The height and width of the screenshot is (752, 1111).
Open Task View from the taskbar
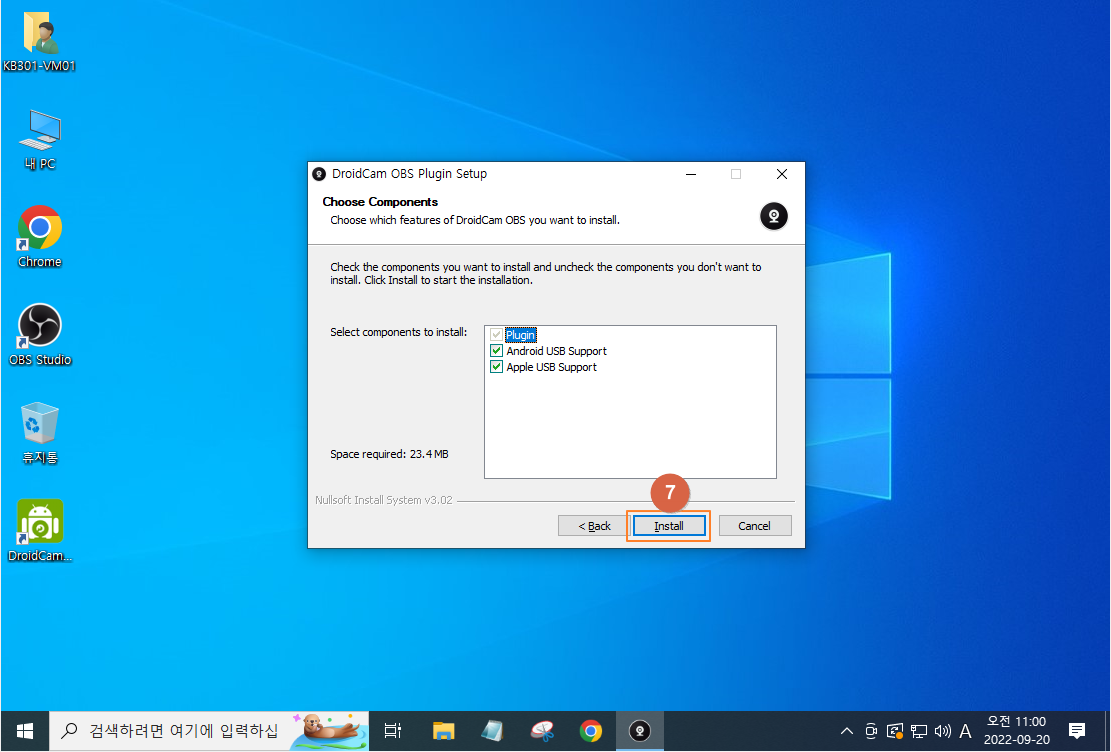pyautogui.click(x=393, y=731)
